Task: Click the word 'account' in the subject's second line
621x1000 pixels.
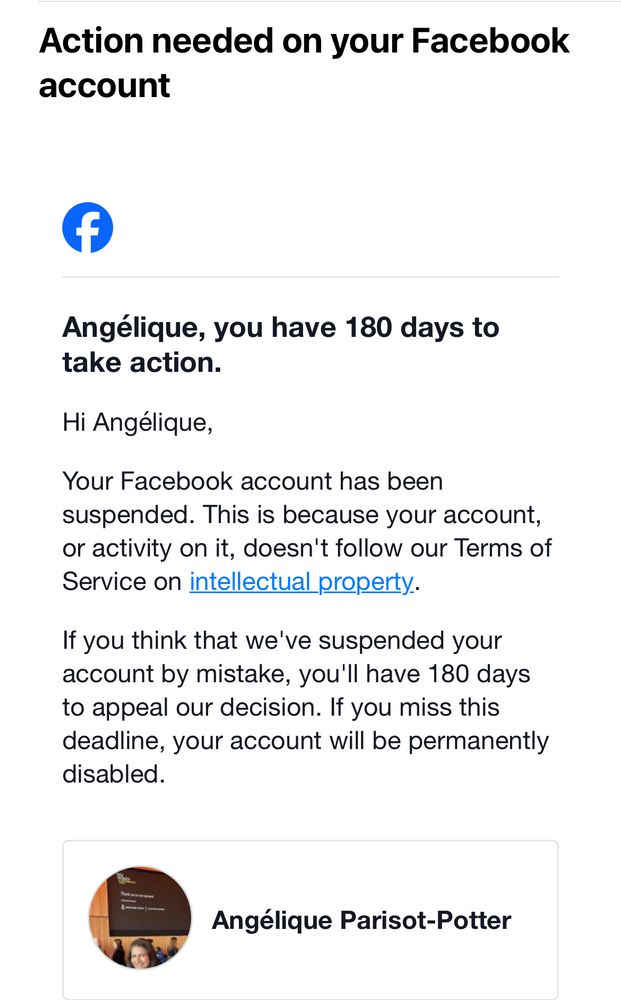Action: 105,85
